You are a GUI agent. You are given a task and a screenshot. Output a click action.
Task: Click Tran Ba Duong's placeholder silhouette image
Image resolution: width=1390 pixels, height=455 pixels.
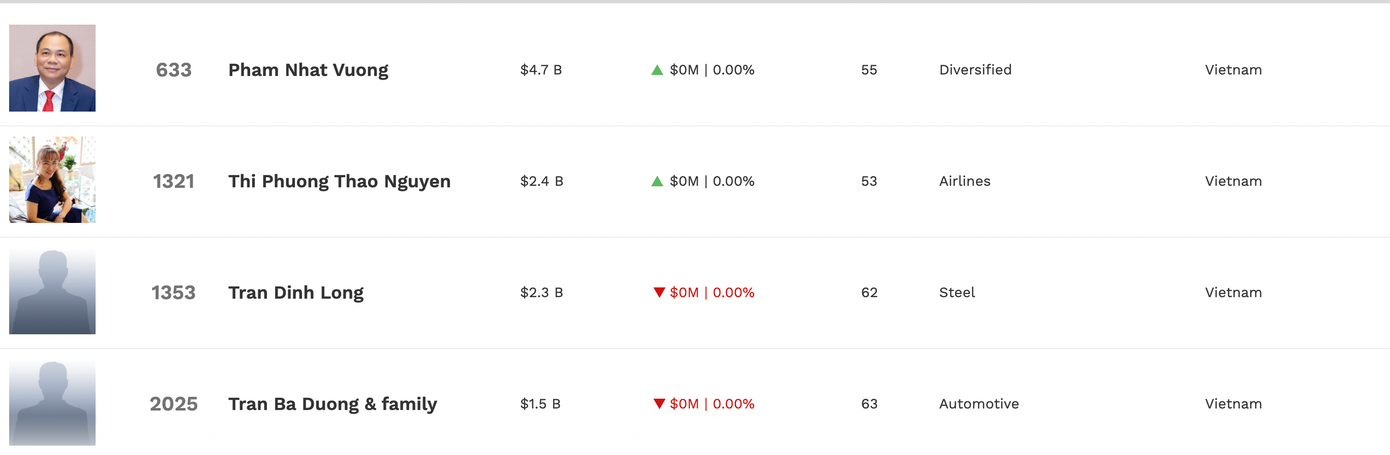tap(52, 403)
